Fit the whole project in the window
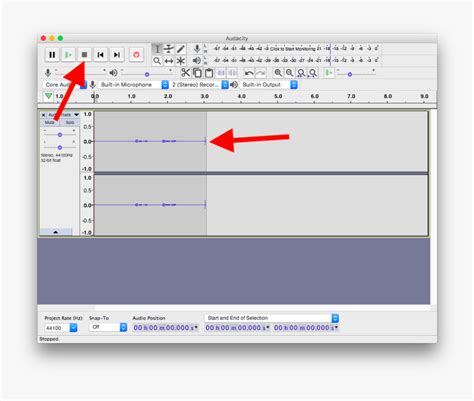This screenshot has height=401, width=474. point(313,73)
